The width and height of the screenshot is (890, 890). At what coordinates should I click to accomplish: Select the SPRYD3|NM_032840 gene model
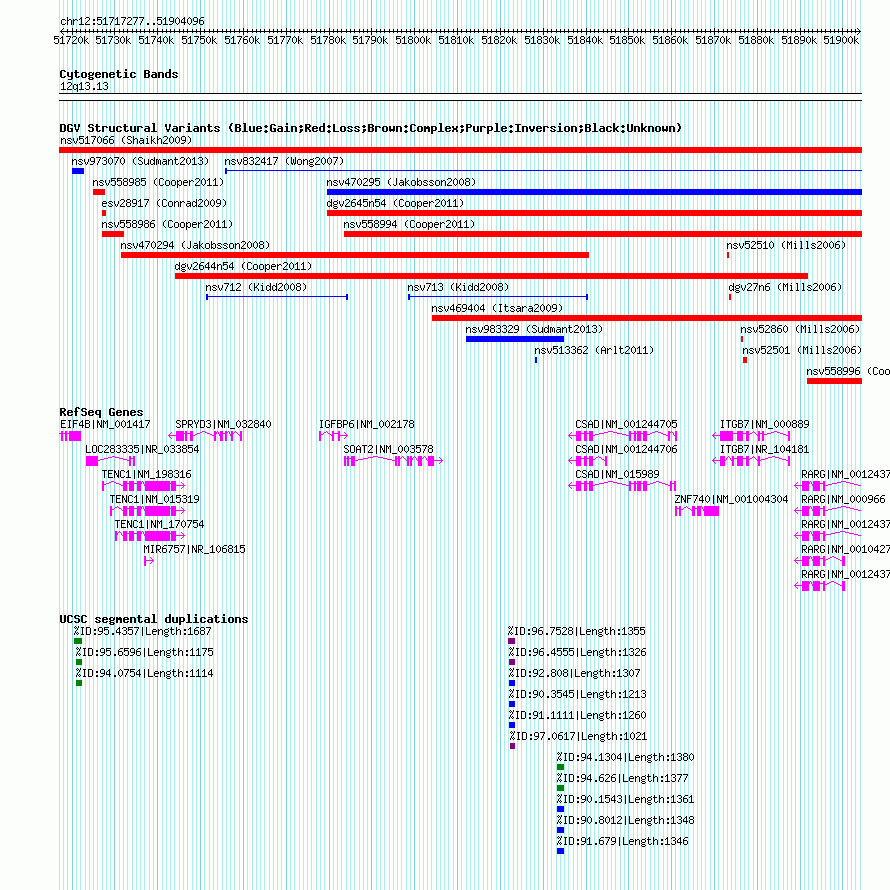(x=205, y=436)
